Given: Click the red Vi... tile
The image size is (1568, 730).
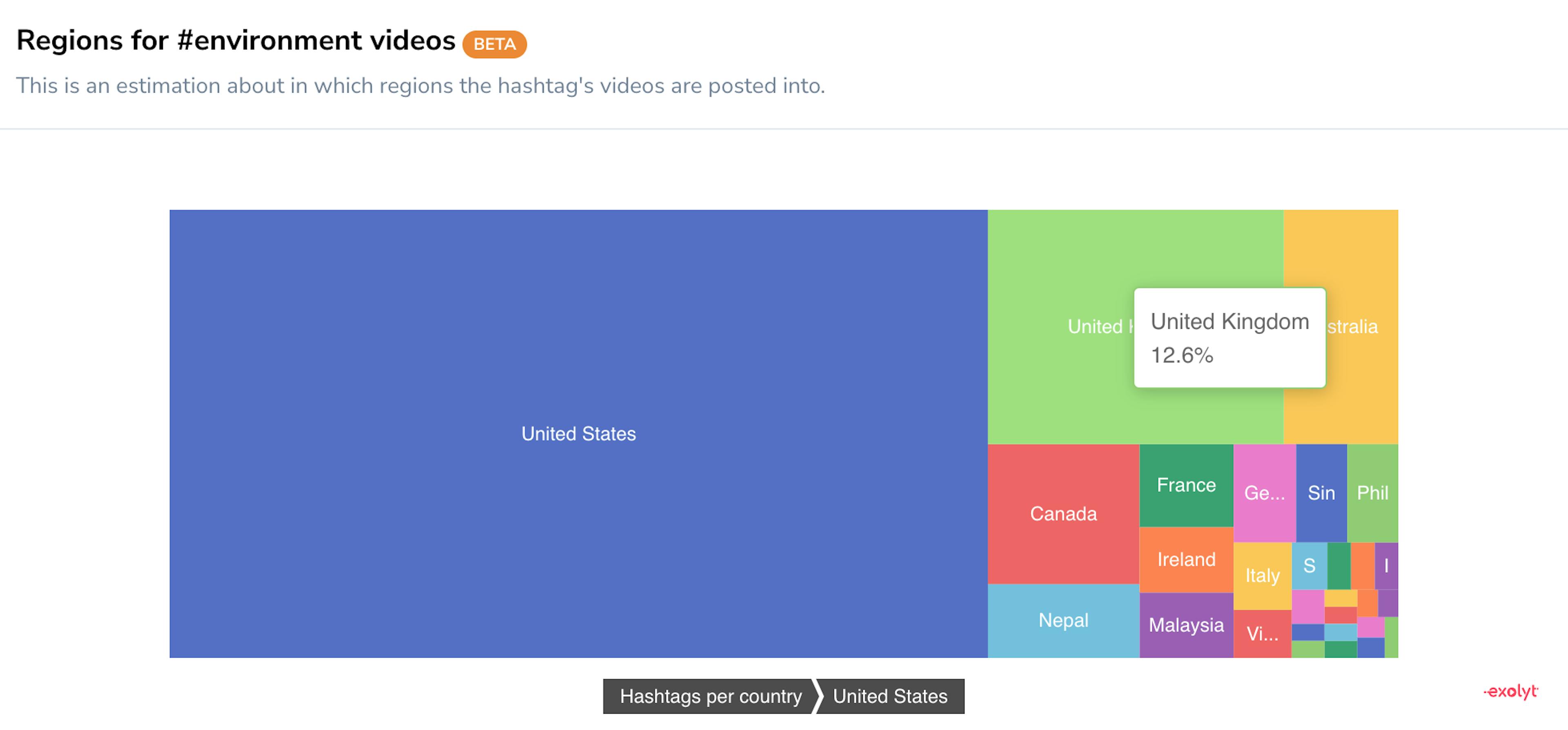Looking at the screenshot, I should 1262,634.
